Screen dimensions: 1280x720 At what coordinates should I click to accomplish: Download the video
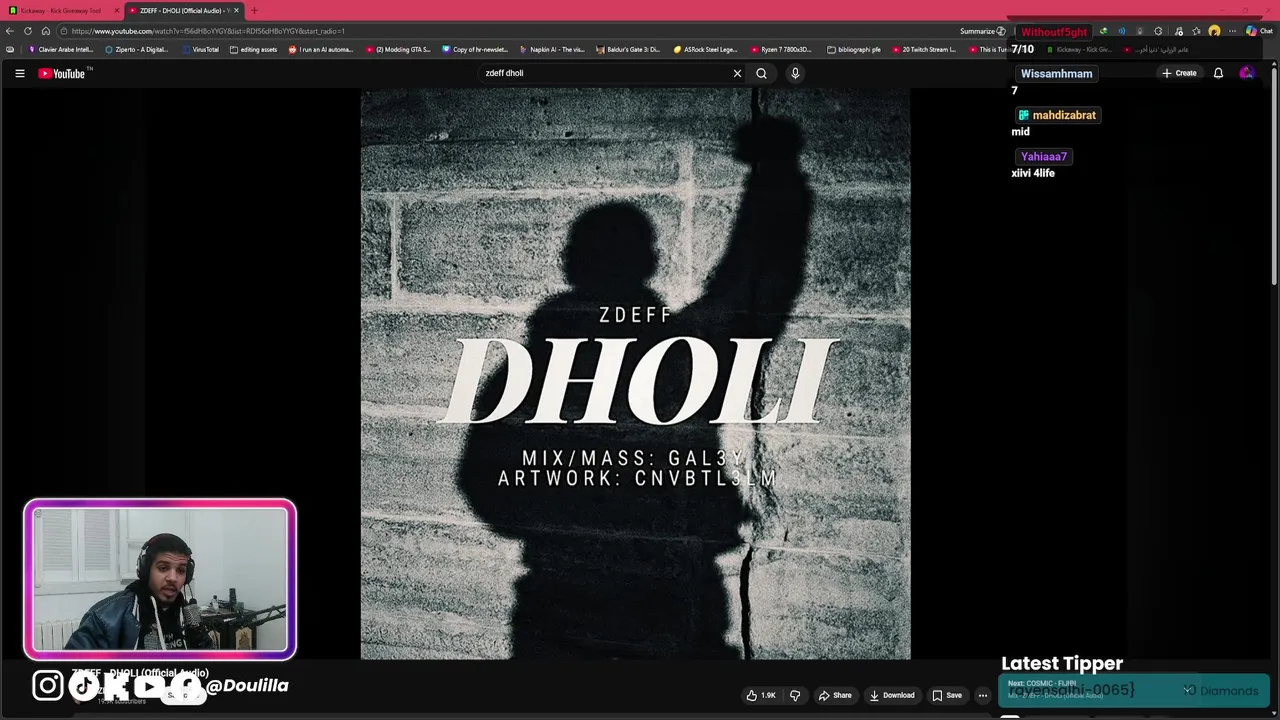(892, 695)
